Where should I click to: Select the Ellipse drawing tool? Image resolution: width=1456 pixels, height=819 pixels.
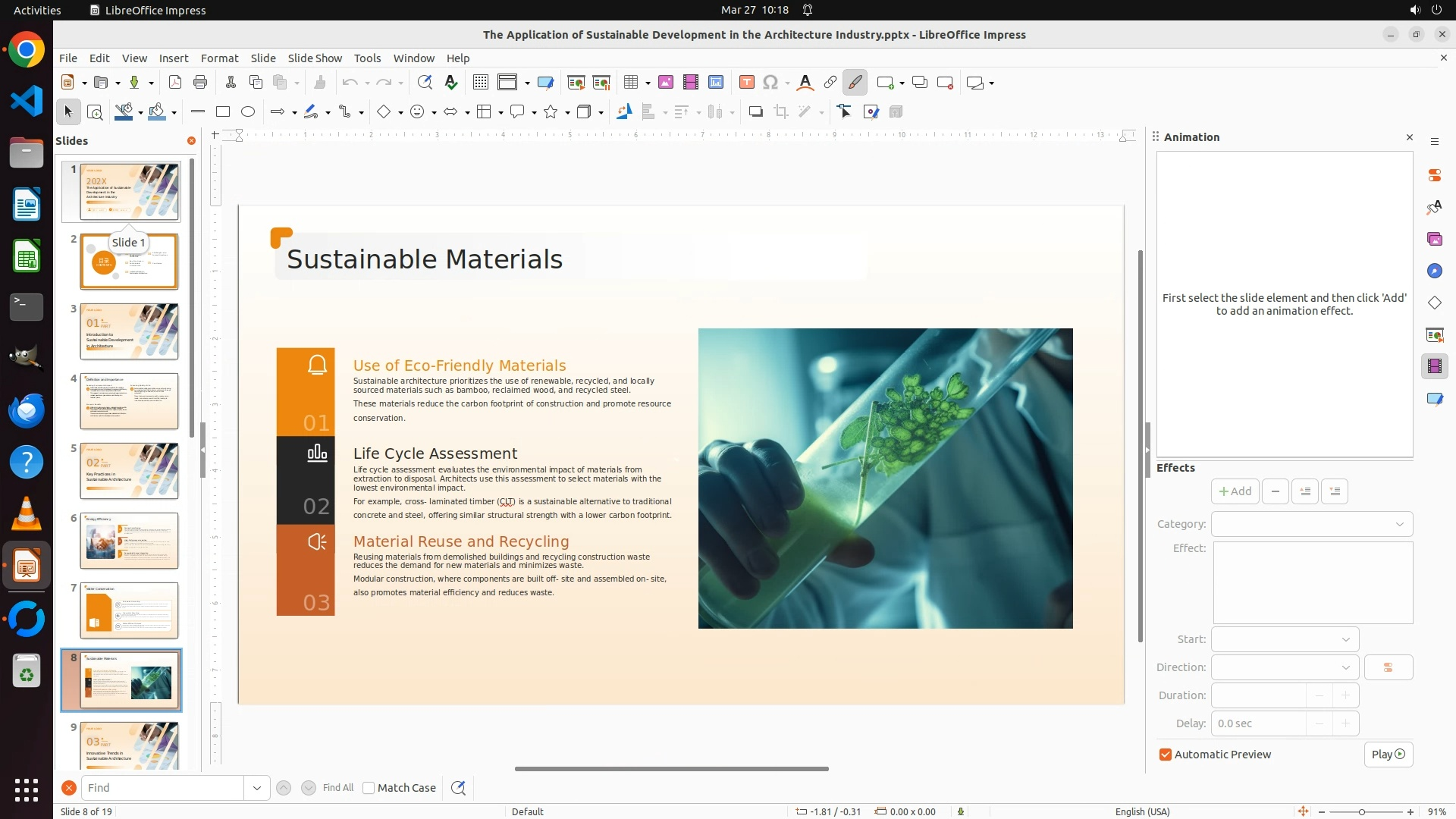pyautogui.click(x=248, y=112)
